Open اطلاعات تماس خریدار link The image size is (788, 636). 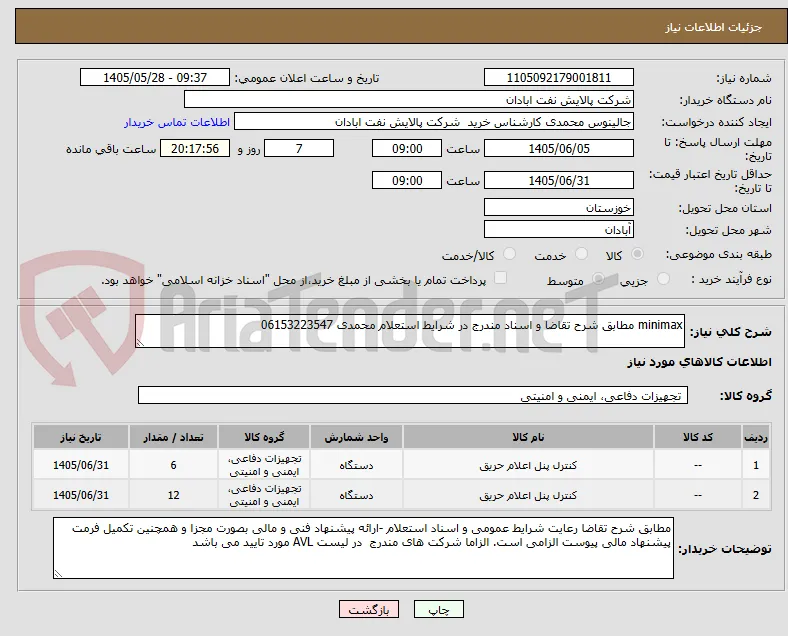[x=177, y=122]
